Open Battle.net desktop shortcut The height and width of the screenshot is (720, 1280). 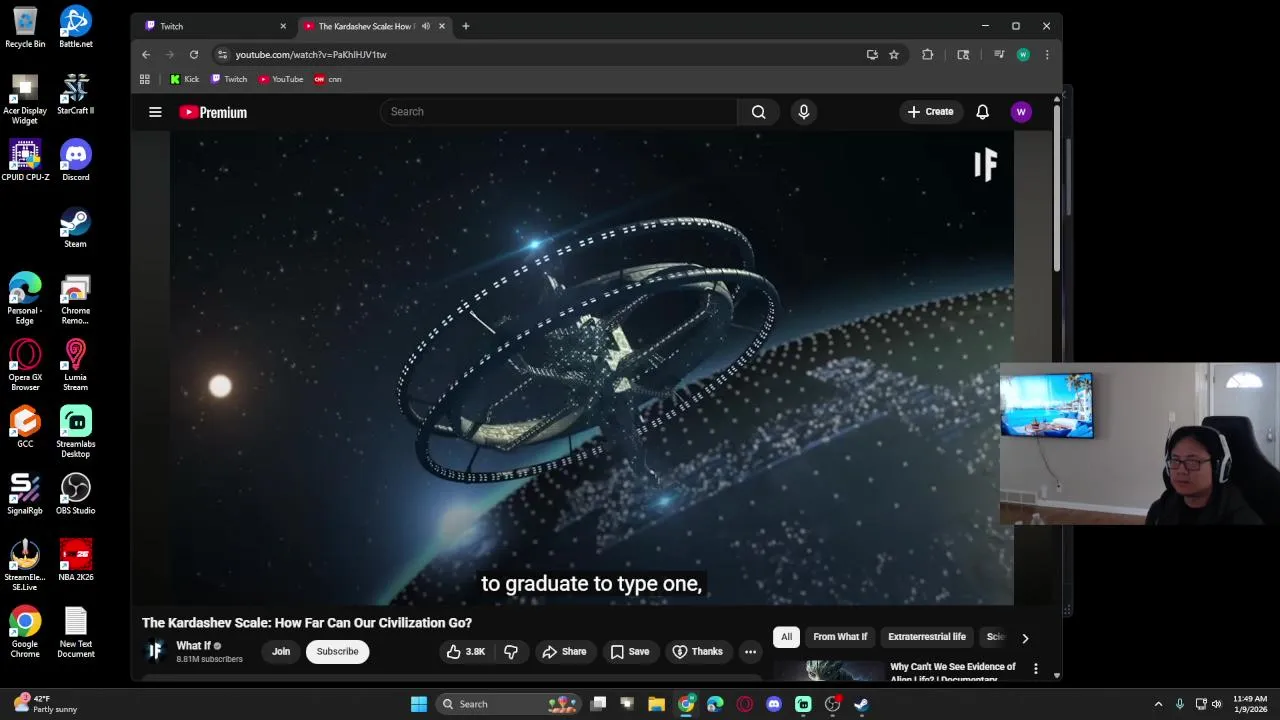76,27
